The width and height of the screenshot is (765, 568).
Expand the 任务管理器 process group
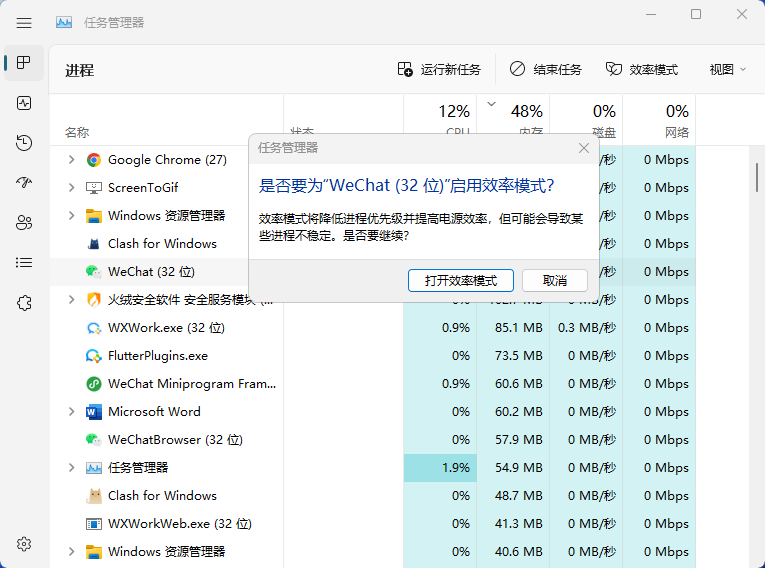coord(71,467)
